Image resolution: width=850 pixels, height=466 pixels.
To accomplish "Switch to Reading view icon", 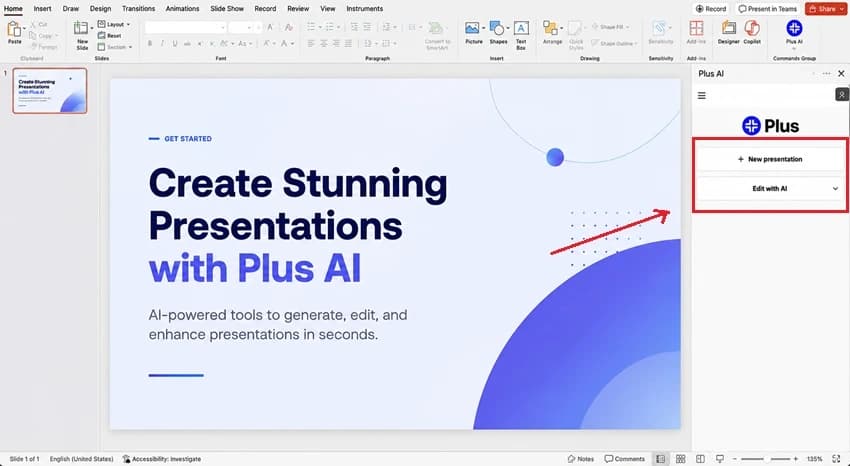I will click(x=700, y=459).
